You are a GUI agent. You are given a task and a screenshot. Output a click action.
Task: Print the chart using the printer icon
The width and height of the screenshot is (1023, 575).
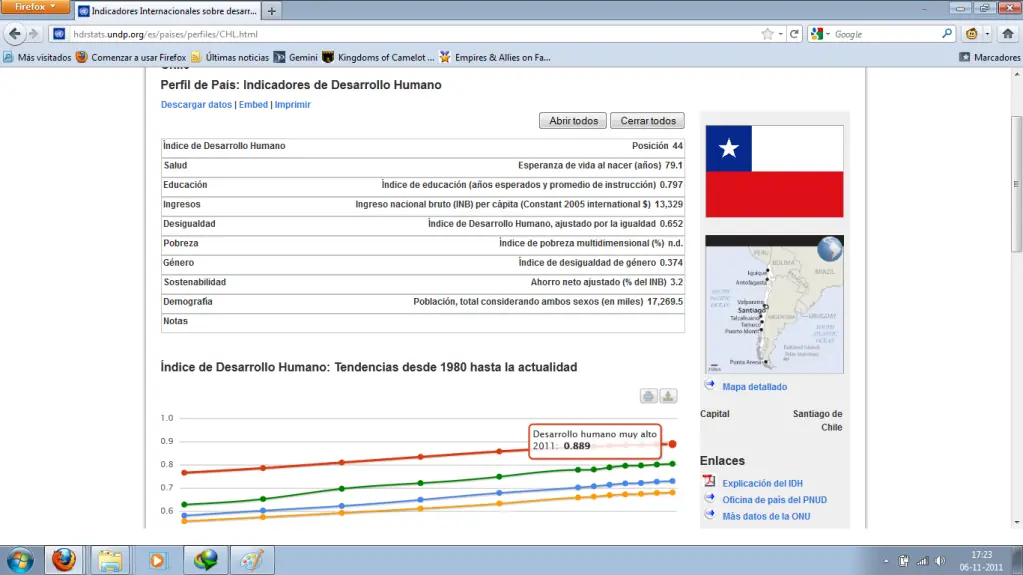(x=648, y=396)
